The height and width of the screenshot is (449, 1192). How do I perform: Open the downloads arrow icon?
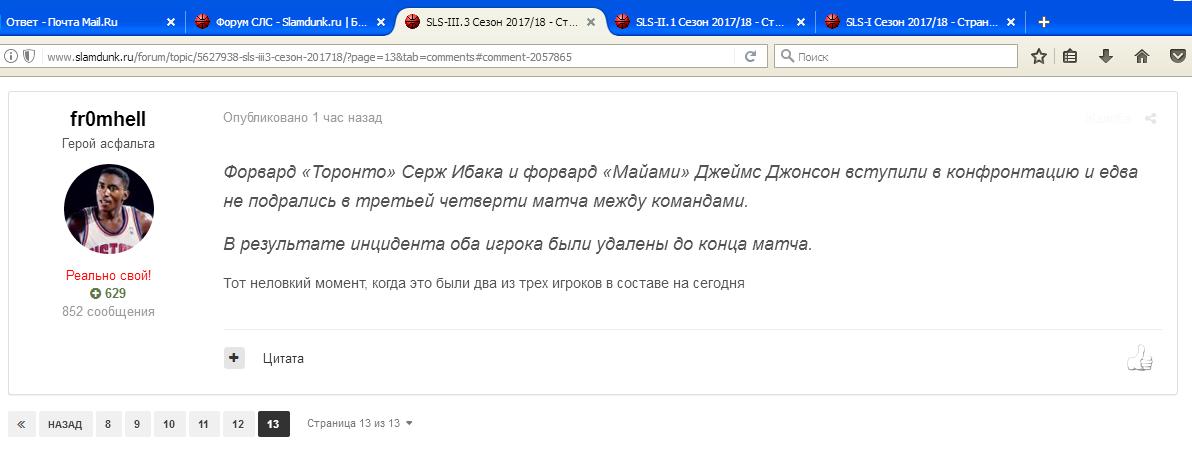point(1106,57)
